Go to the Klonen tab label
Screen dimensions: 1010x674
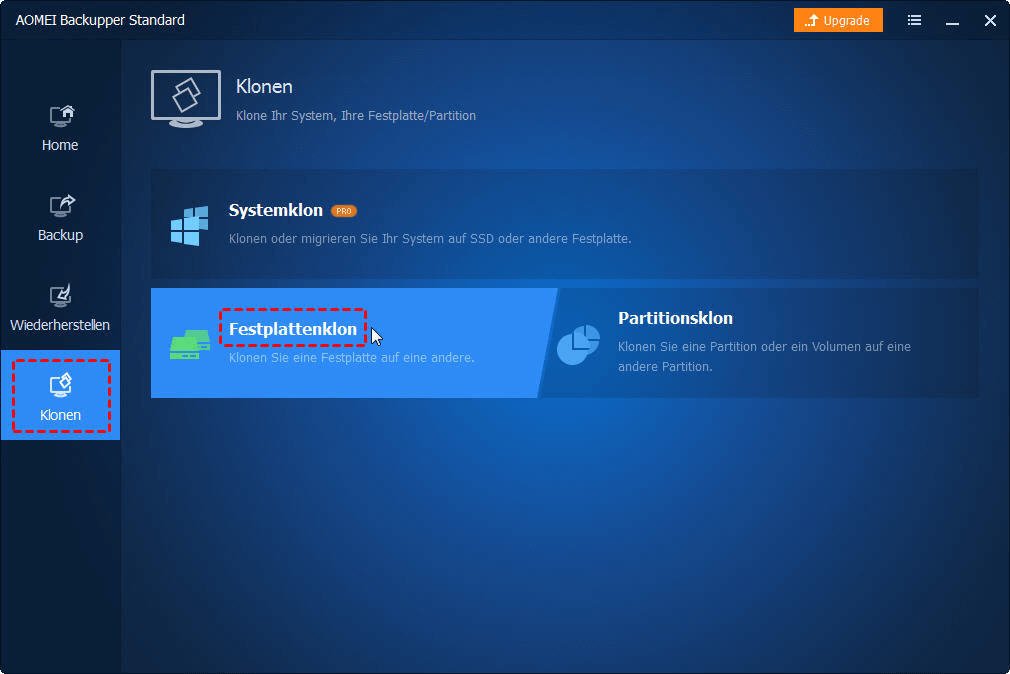[61, 415]
